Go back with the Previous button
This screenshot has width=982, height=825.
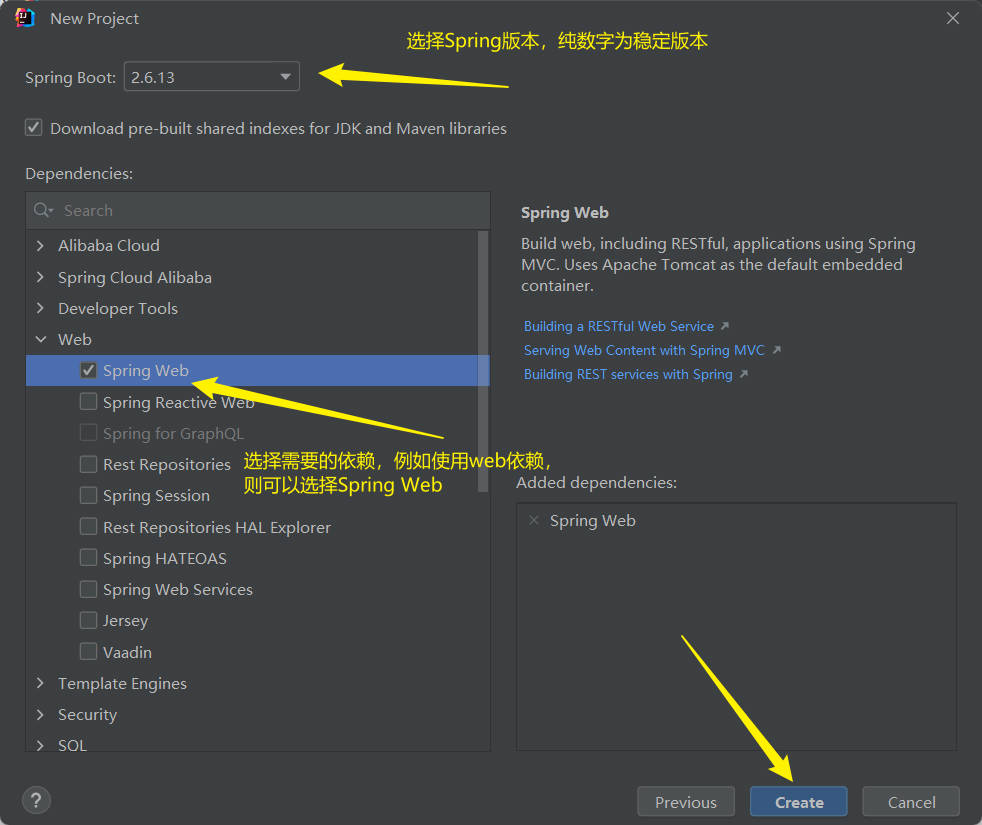(x=686, y=802)
